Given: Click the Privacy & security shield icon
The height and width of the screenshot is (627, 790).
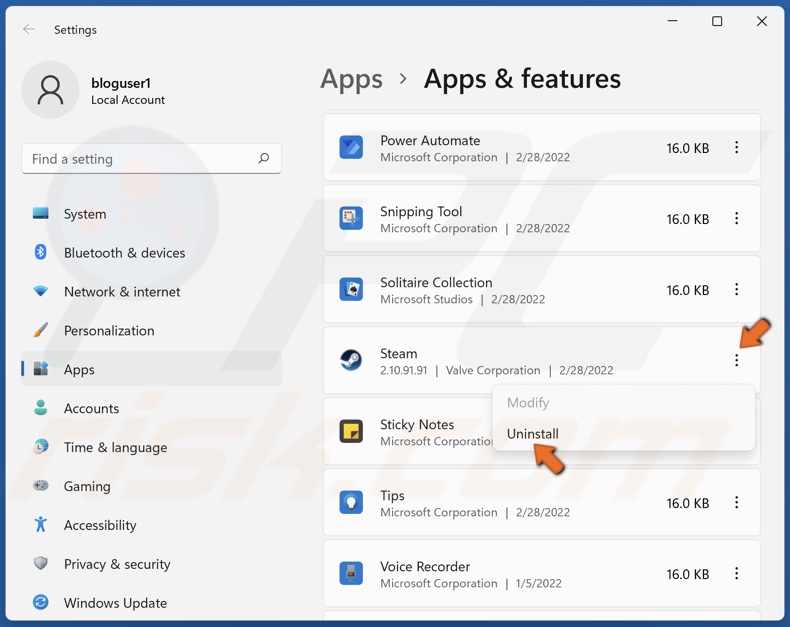Looking at the screenshot, I should coord(40,563).
